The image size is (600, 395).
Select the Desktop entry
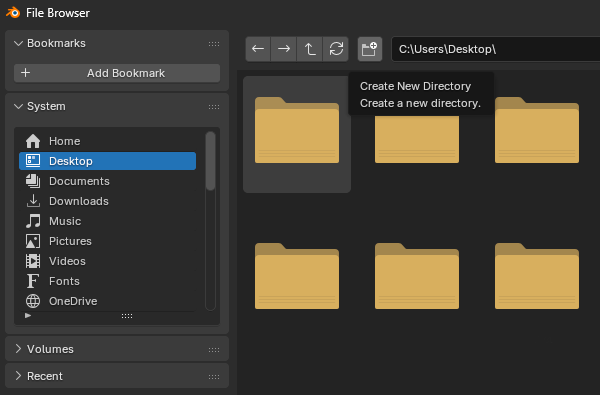tap(108, 161)
